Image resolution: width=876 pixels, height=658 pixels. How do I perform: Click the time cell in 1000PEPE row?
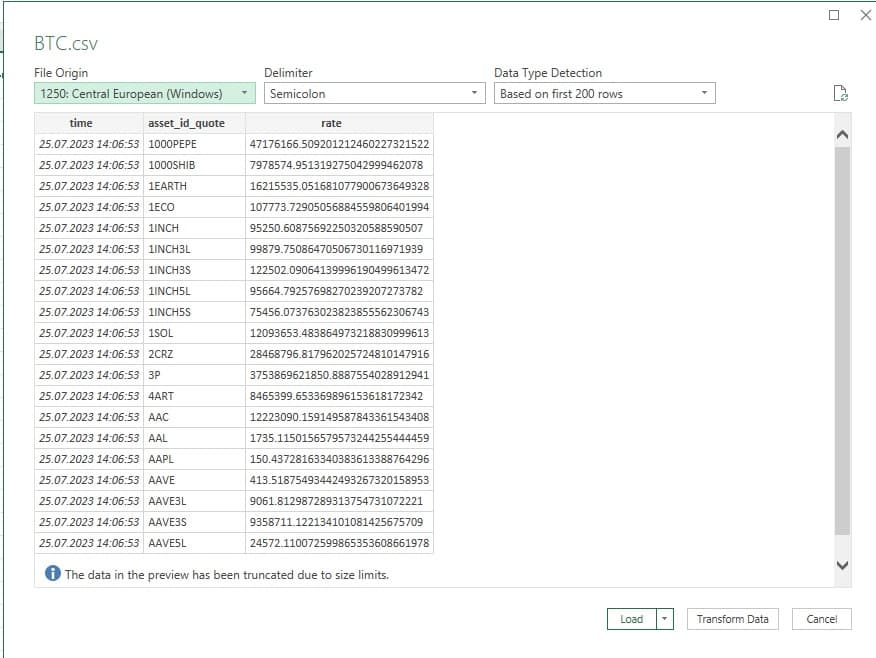coord(89,144)
